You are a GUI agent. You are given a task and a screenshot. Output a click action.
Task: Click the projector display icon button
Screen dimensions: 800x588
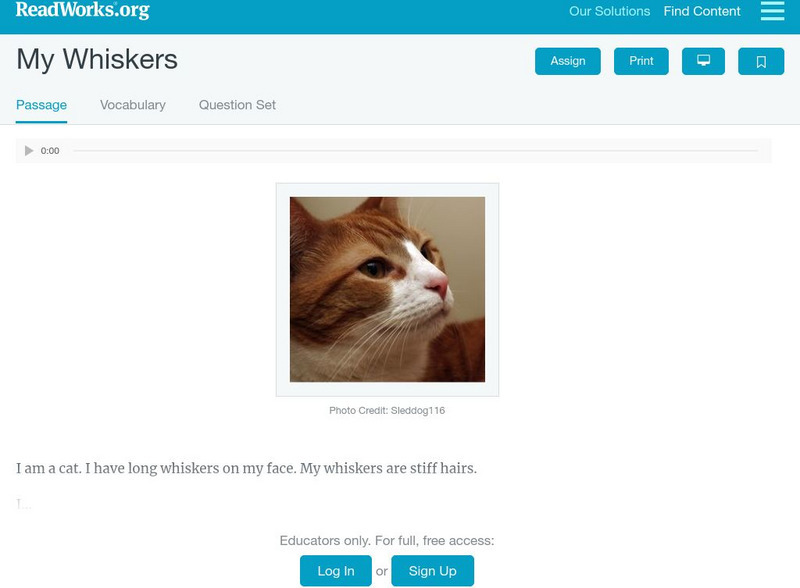(703, 61)
